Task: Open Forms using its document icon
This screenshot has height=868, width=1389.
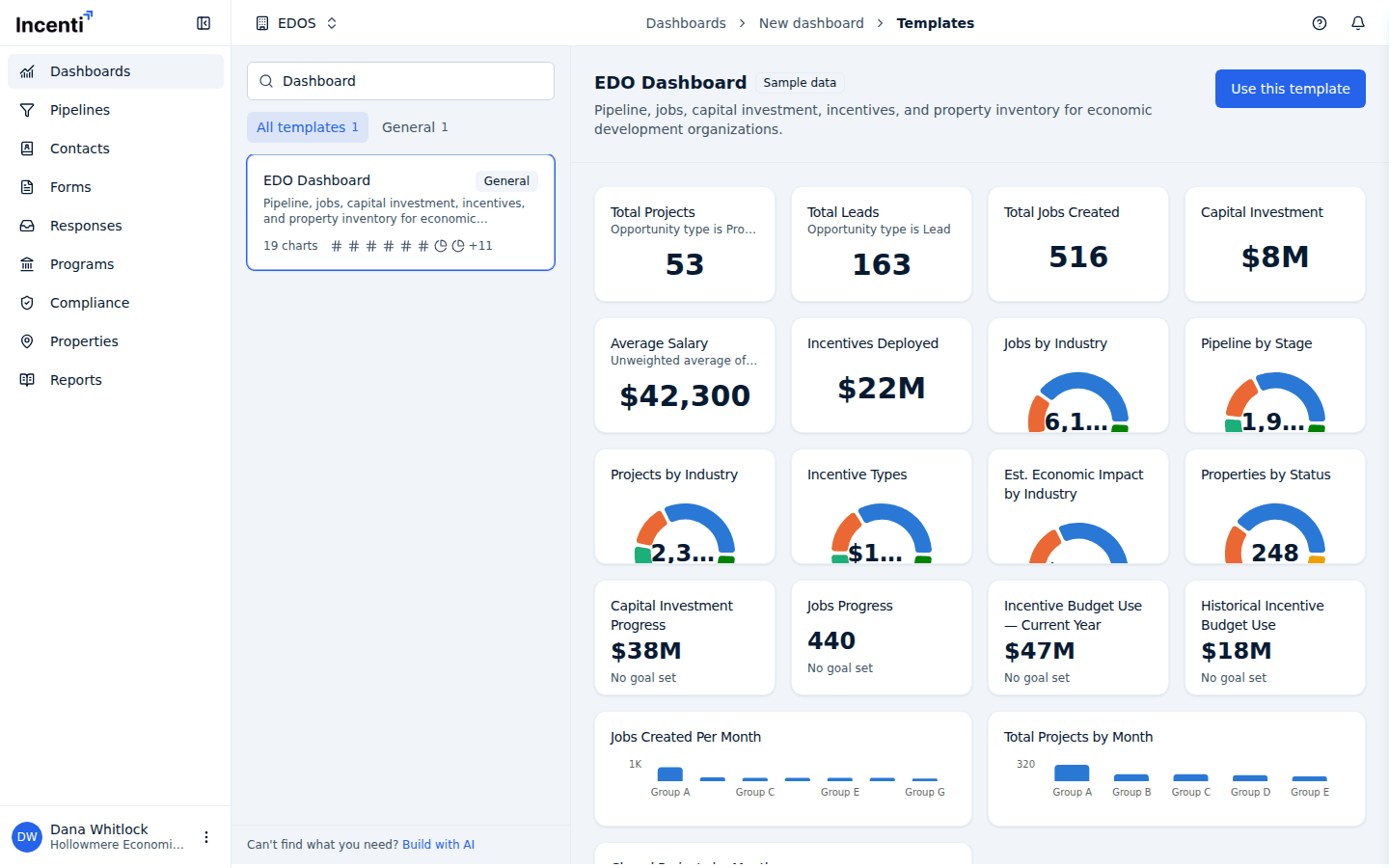Action: (x=27, y=187)
